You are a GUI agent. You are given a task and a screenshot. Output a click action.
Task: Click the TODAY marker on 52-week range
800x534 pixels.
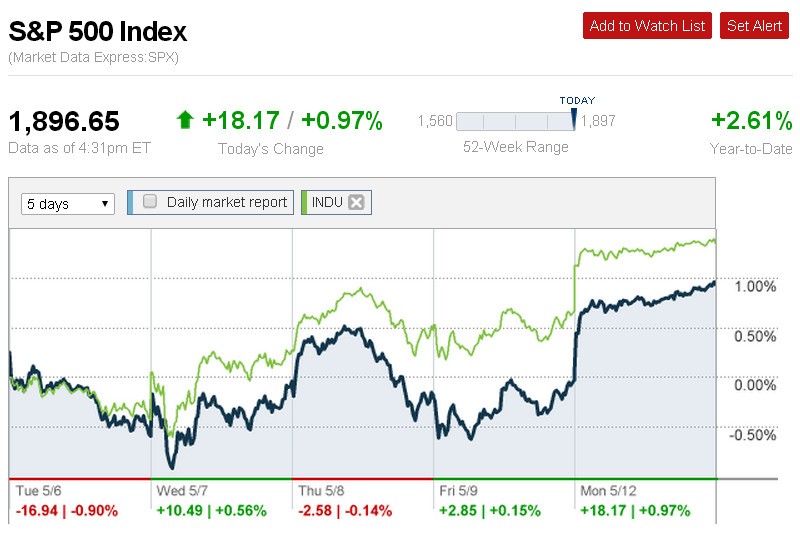click(x=575, y=119)
